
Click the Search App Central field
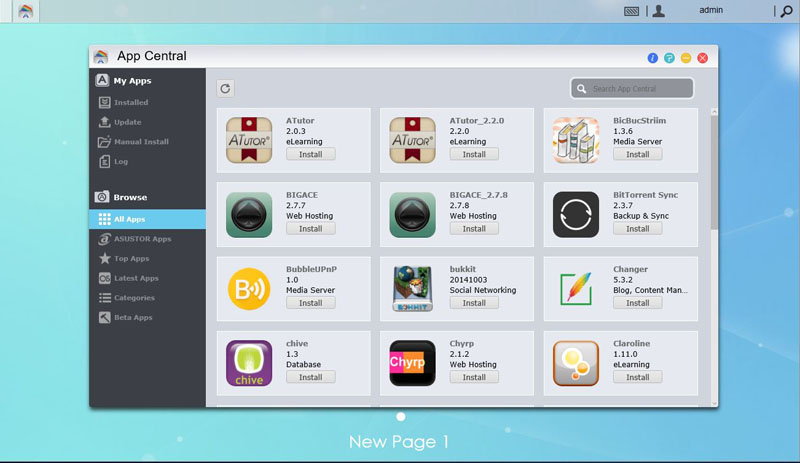632,88
